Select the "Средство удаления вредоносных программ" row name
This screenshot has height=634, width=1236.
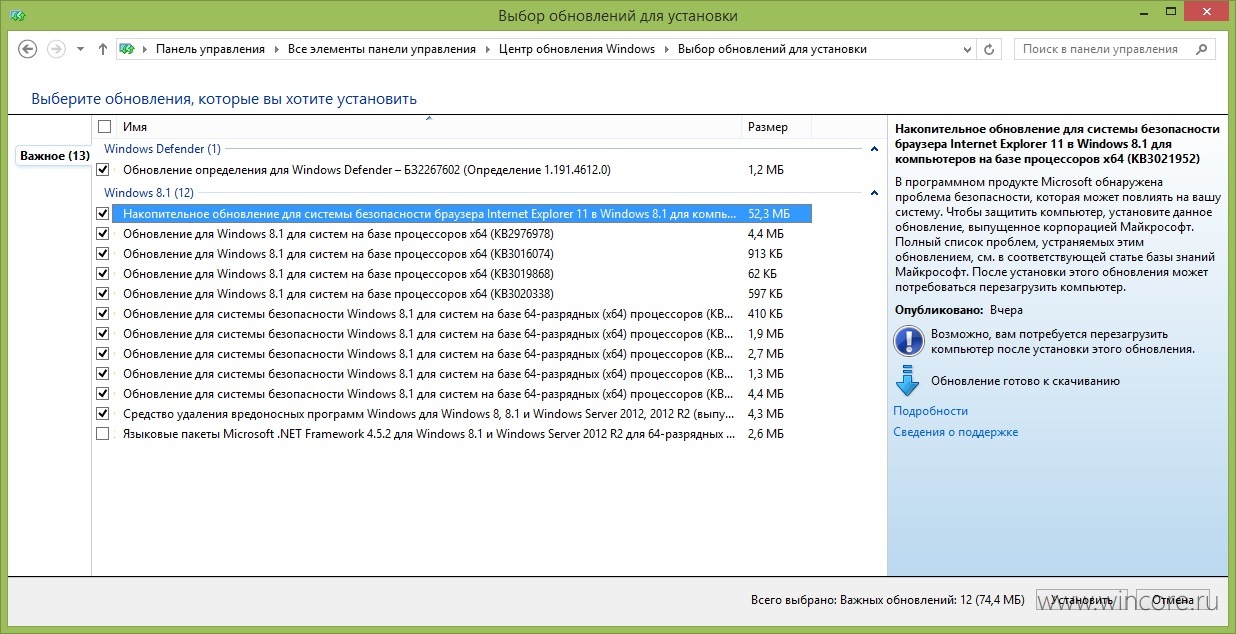coord(428,414)
